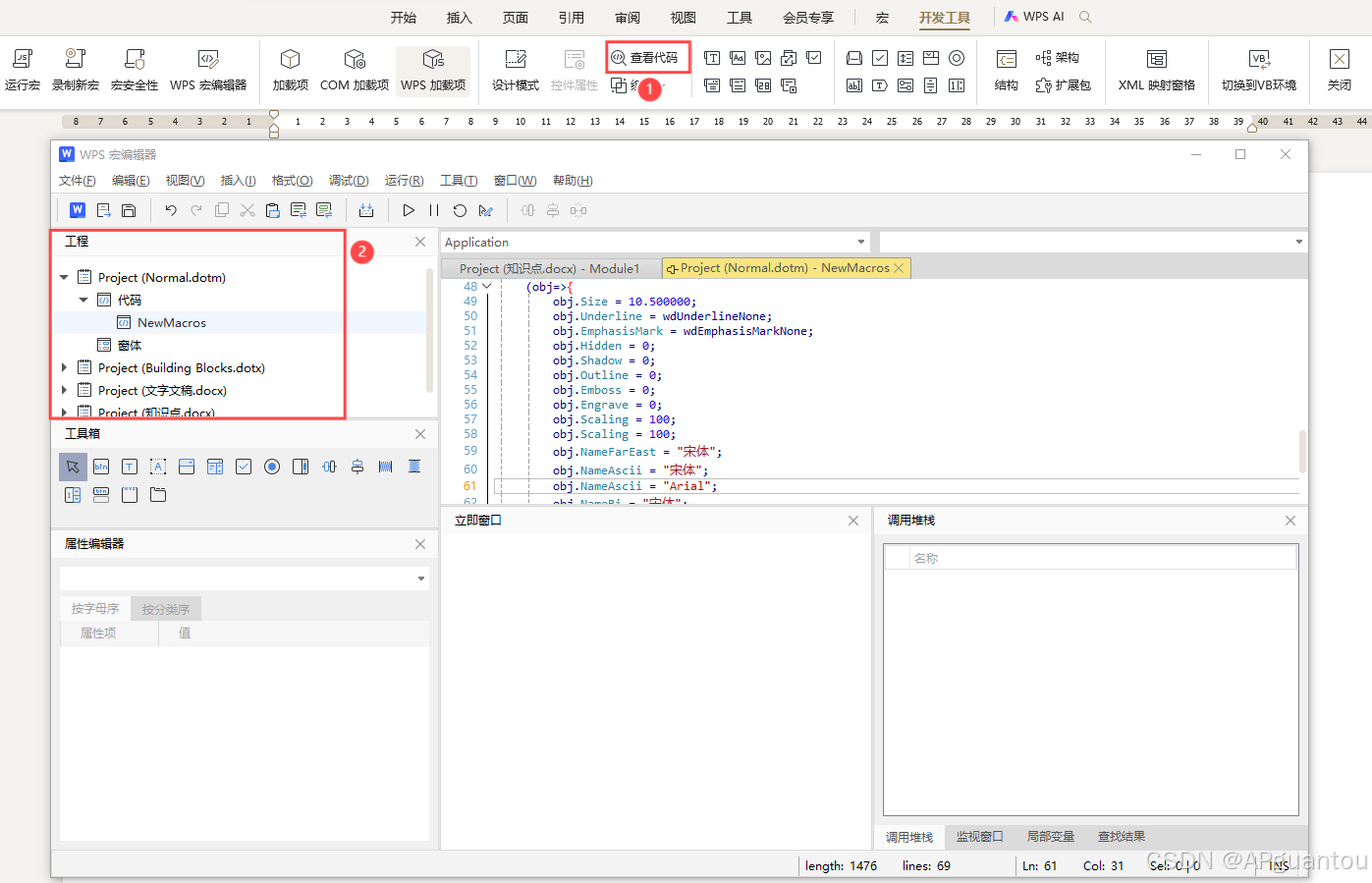
Task: Expand Project (Building Blocks.dotx)
Action: 64,368
